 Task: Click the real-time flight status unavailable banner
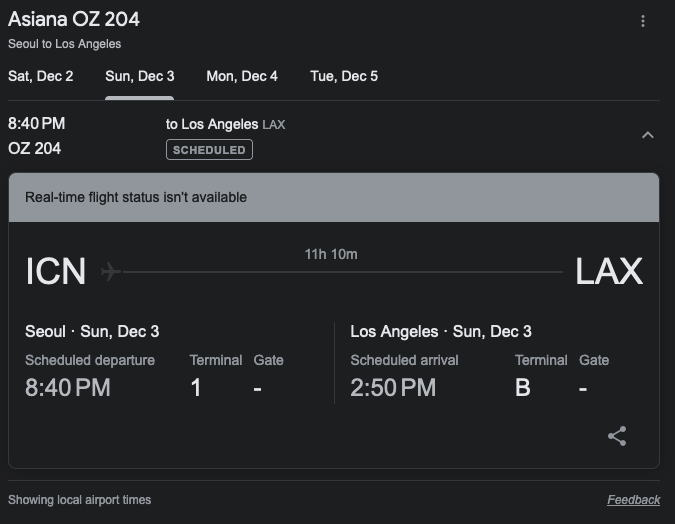point(334,198)
